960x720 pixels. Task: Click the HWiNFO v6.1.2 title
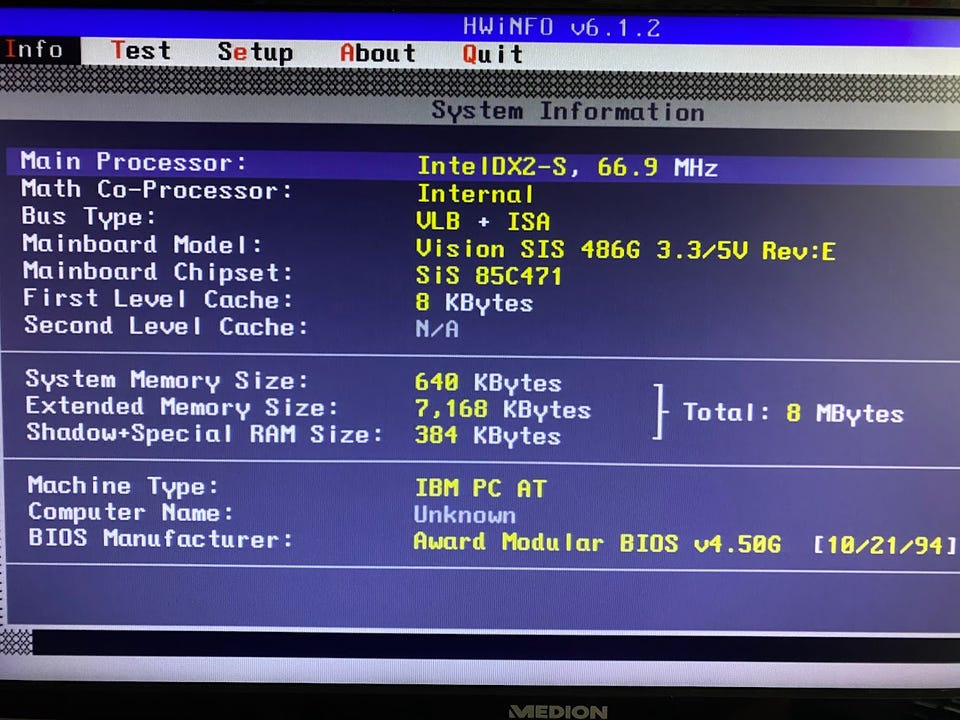click(561, 28)
